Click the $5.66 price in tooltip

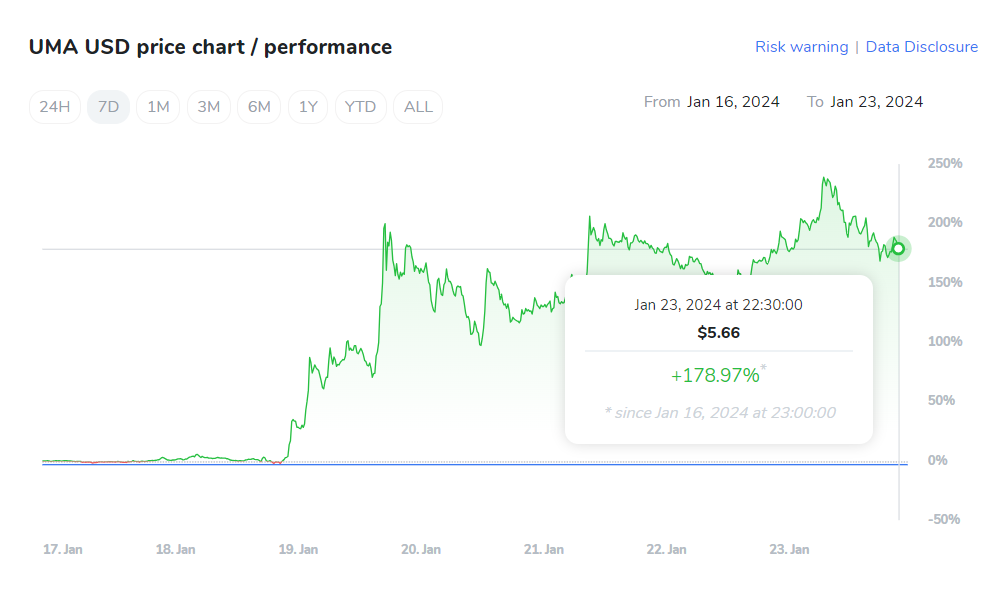(718, 333)
